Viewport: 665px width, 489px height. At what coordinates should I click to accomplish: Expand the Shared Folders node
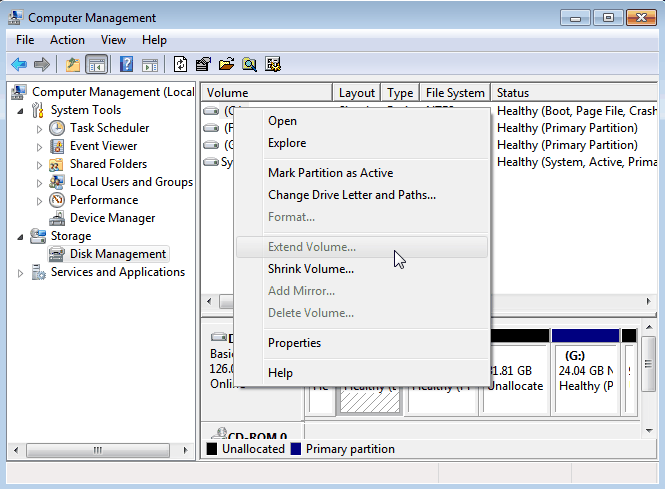(39, 165)
